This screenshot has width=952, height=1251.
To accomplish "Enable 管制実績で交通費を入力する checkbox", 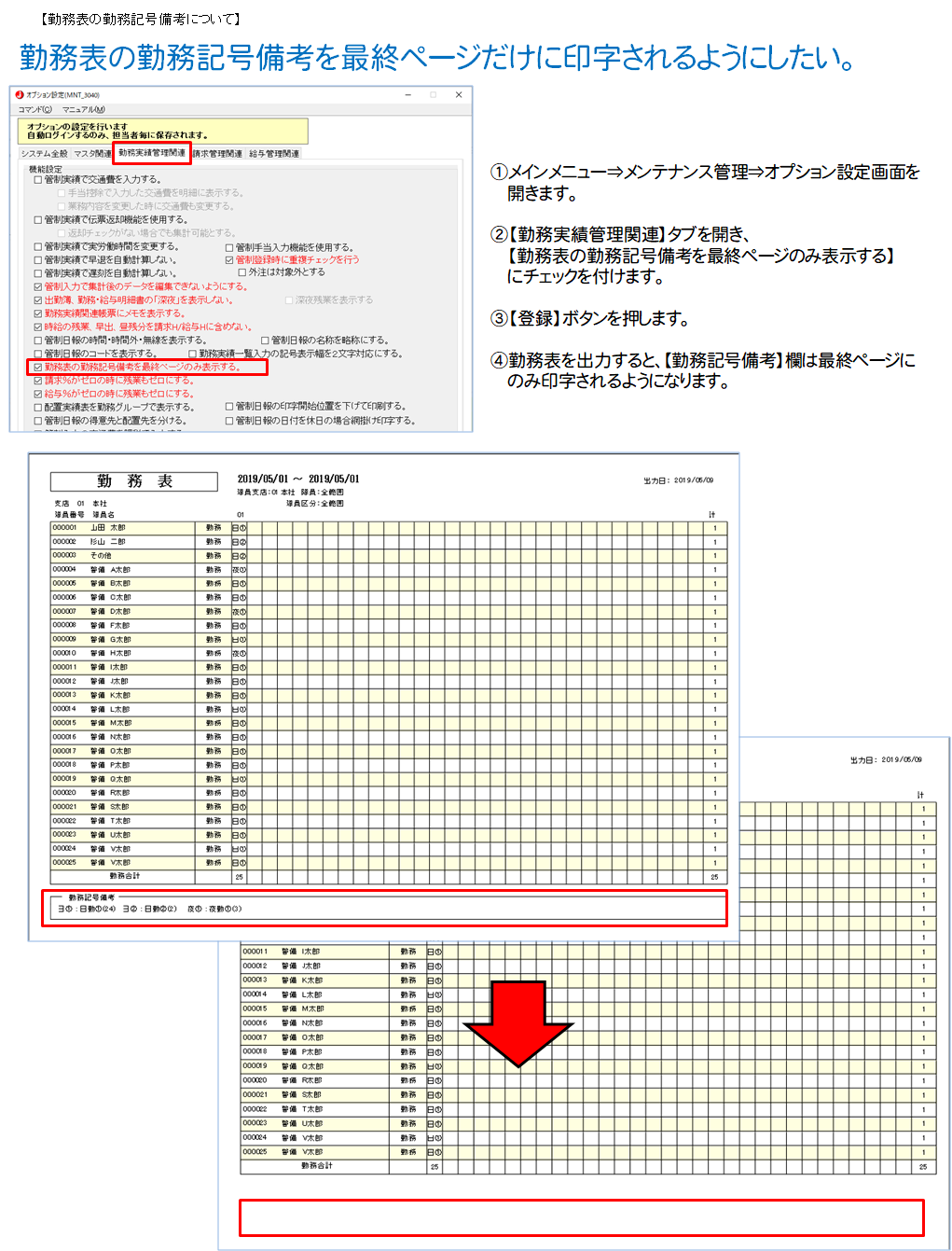I will [x=38, y=180].
